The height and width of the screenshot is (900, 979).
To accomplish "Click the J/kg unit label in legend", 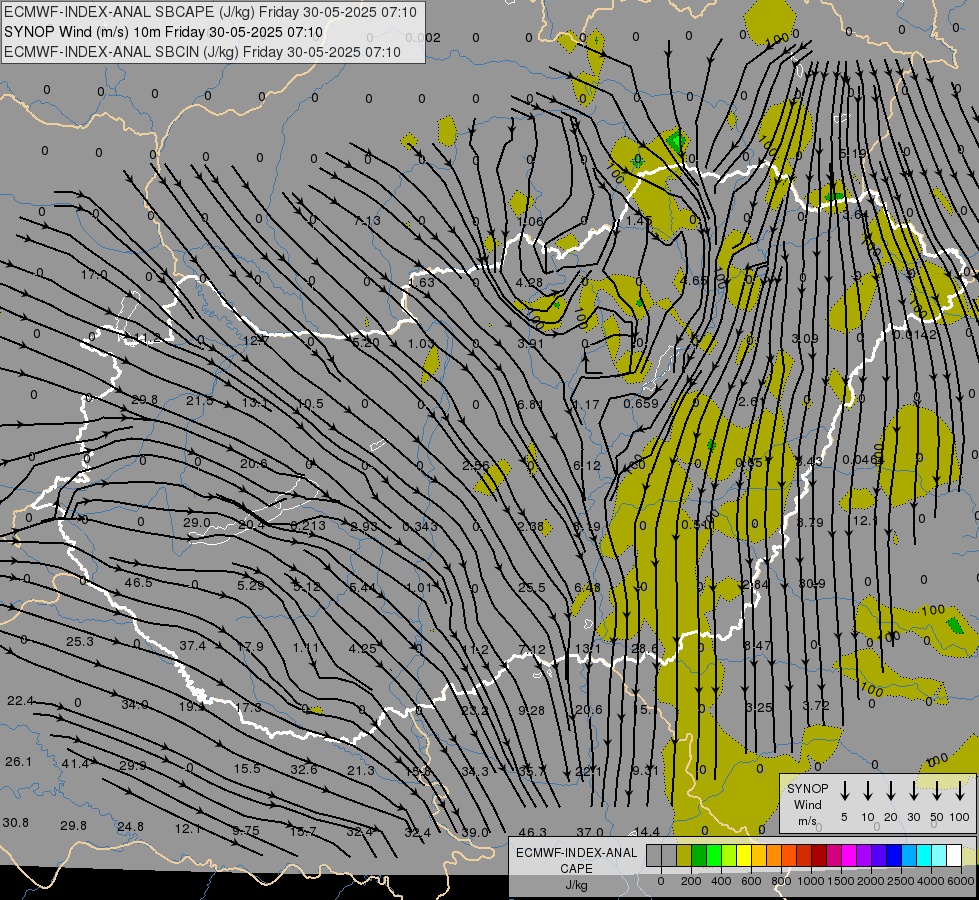I will click(576, 885).
